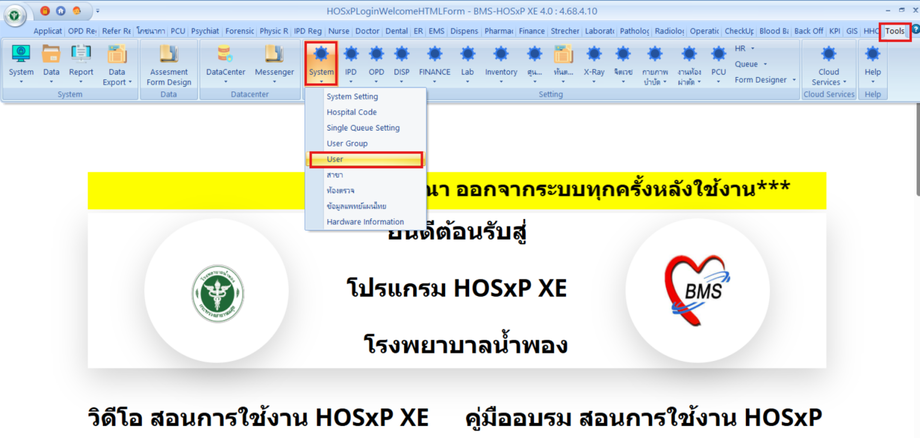Screen dimensions: 920x438
Task: Switch to the Dental ribbon tab
Action: click(397, 32)
